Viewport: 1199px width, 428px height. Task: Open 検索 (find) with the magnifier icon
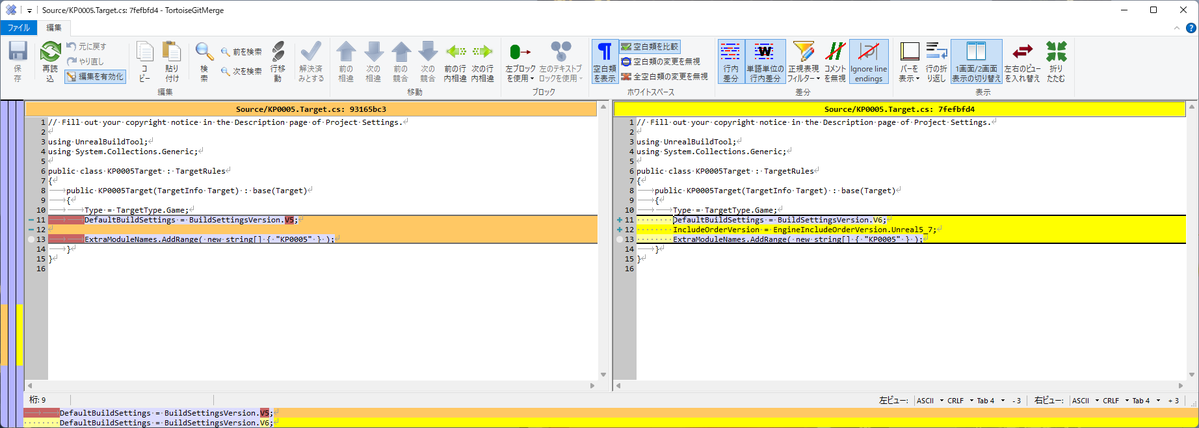204,58
